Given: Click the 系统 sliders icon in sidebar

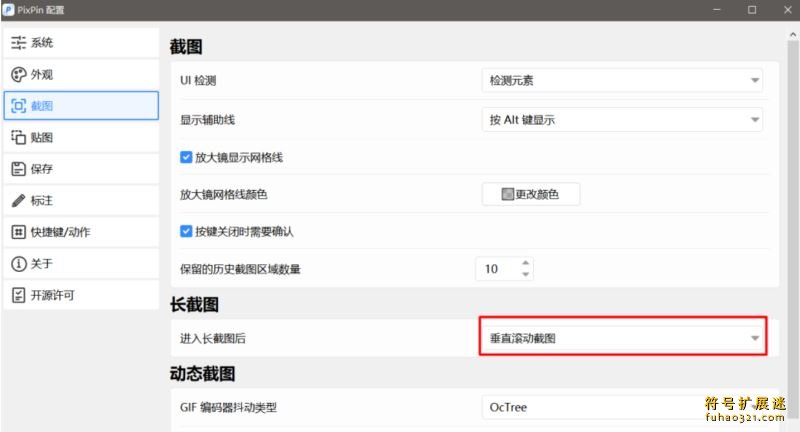Looking at the screenshot, I should click(x=18, y=43).
